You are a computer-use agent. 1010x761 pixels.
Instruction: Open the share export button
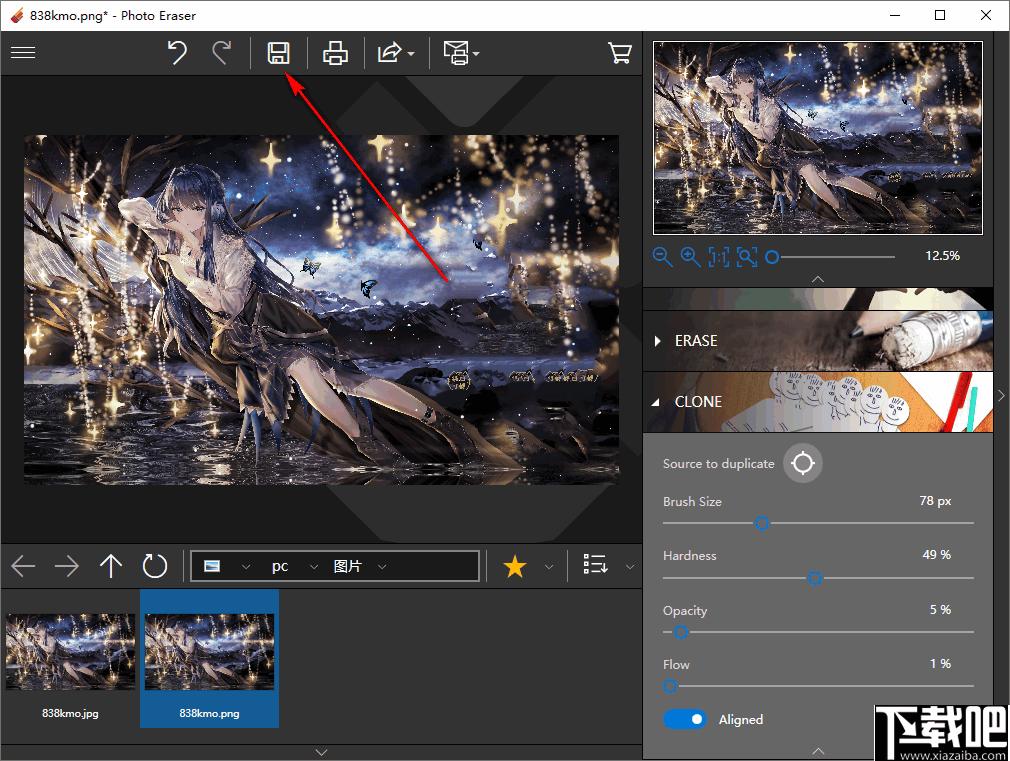389,53
